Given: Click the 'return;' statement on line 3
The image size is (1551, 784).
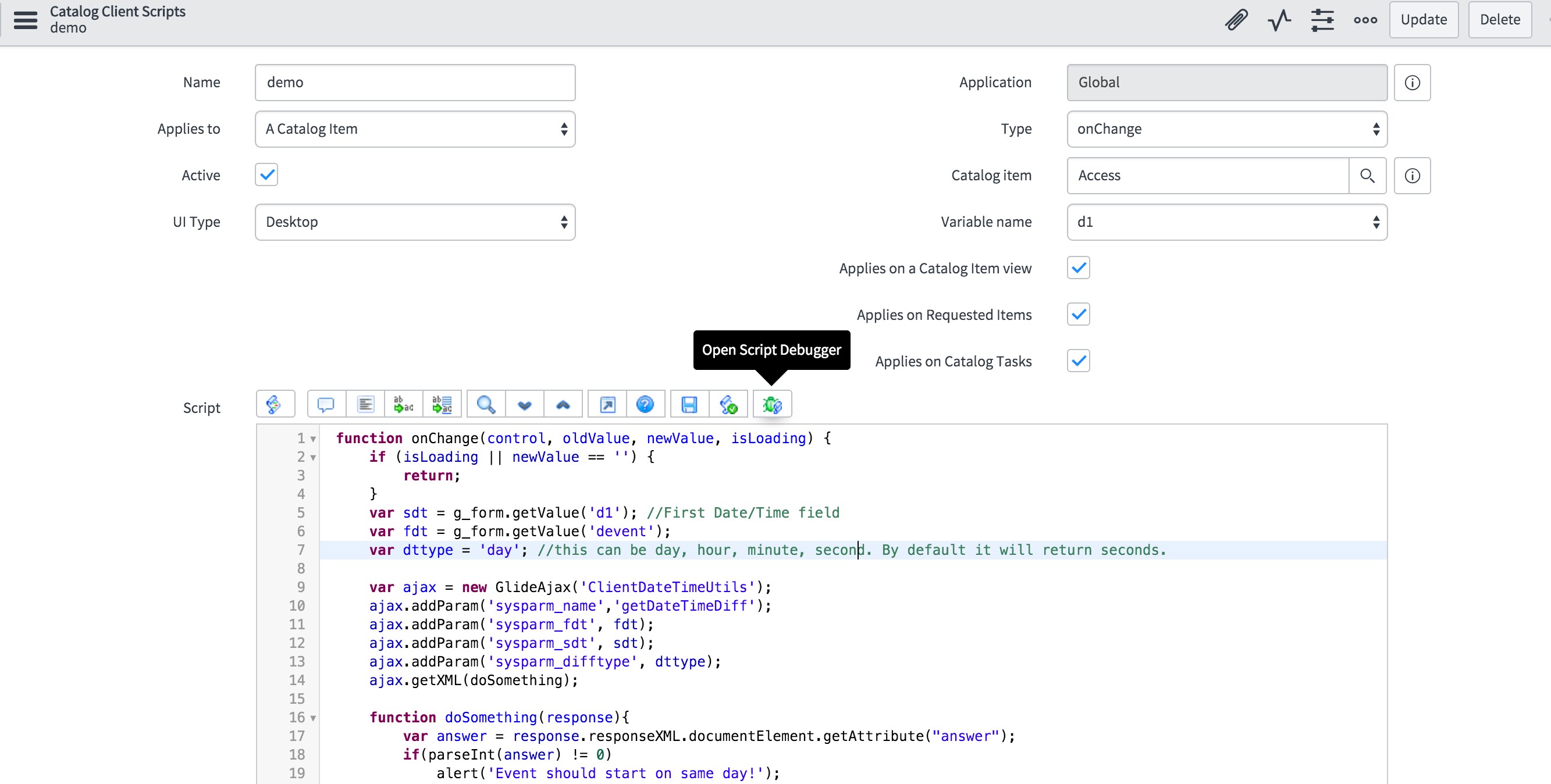Looking at the screenshot, I should [432, 476].
